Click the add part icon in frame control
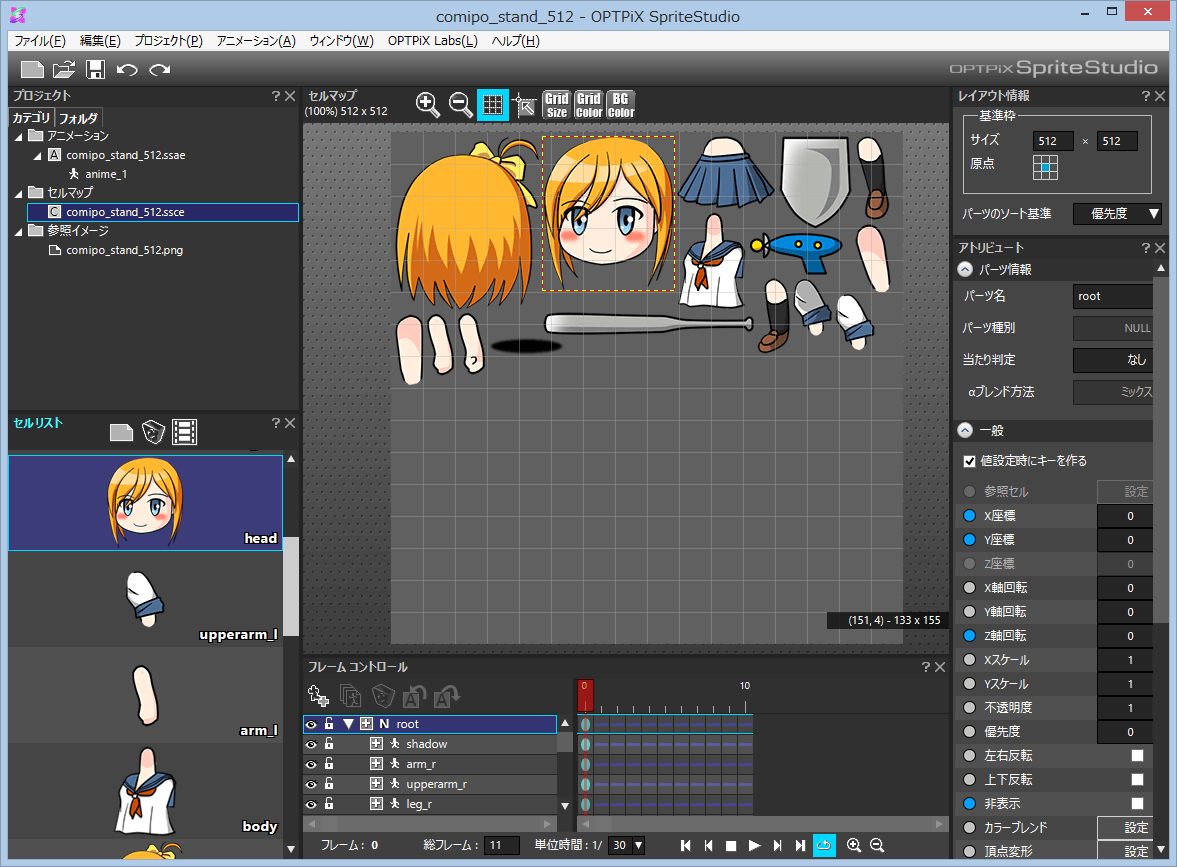This screenshot has width=1177, height=867. tap(318, 696)
